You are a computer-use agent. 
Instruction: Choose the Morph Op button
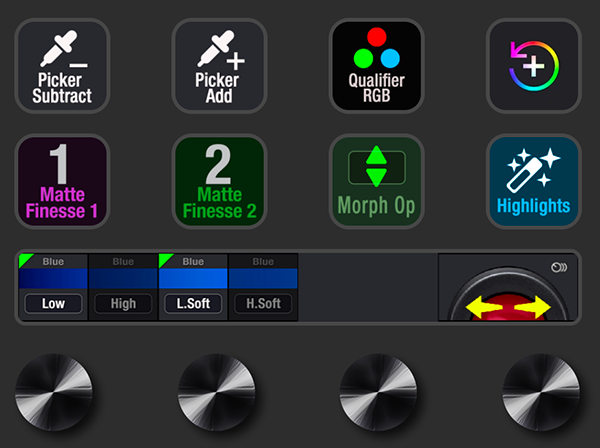[x=377, y=181]
